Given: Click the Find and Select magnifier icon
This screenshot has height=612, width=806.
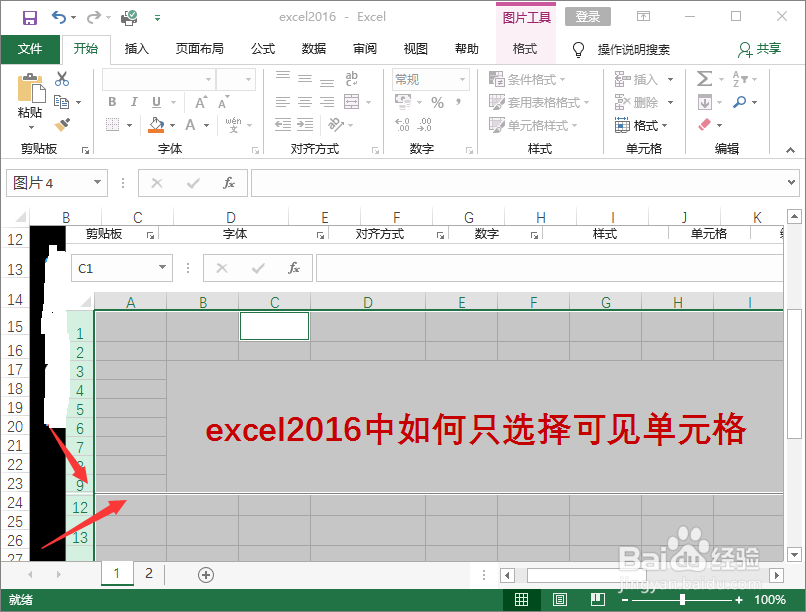Looking at the screenshot, I should 740,102.
